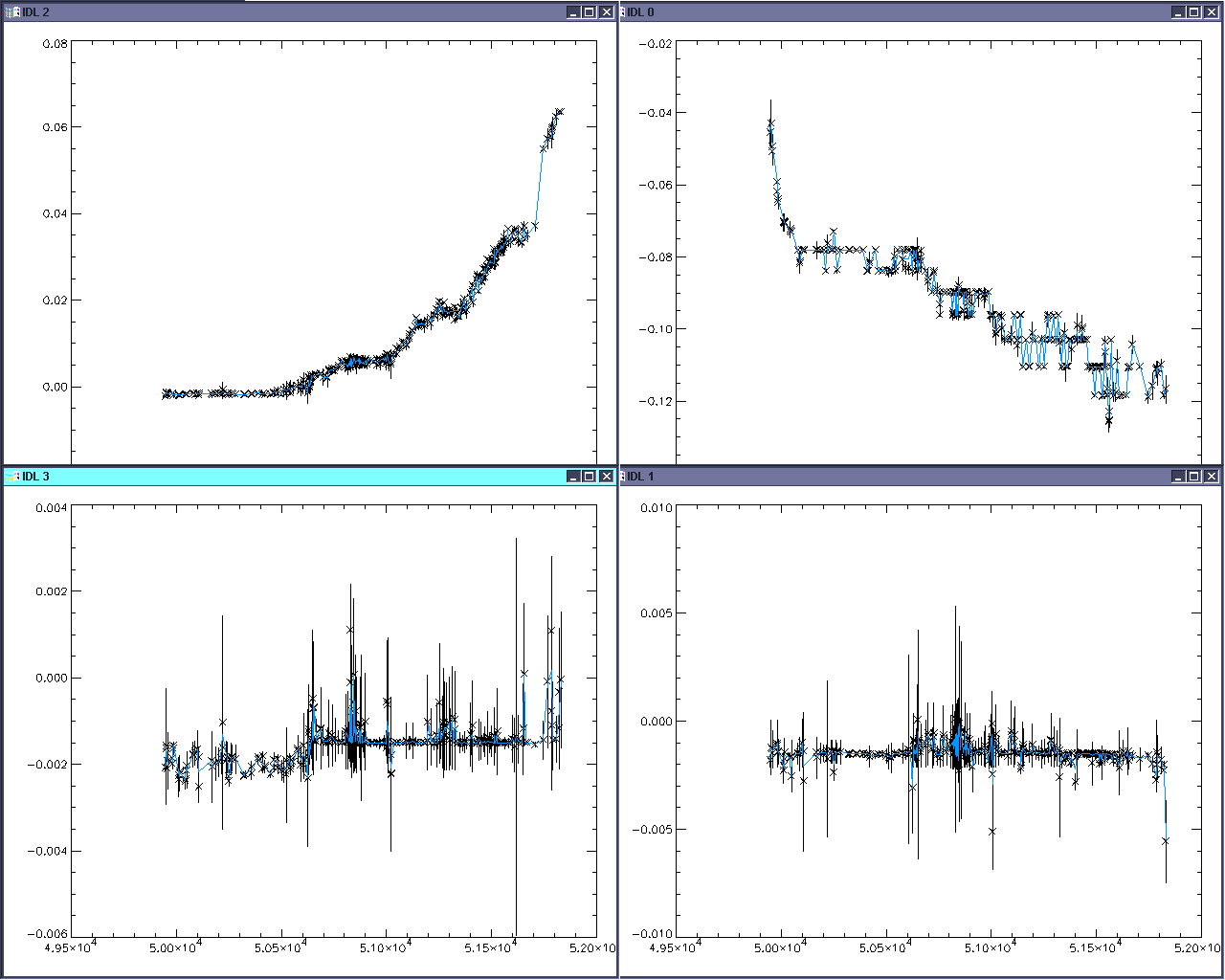Viewport: 1225px width, 980px height.
Task: Minimize the IDL 2 plot window
Action: pyautogui.click(x=572, y=12)
